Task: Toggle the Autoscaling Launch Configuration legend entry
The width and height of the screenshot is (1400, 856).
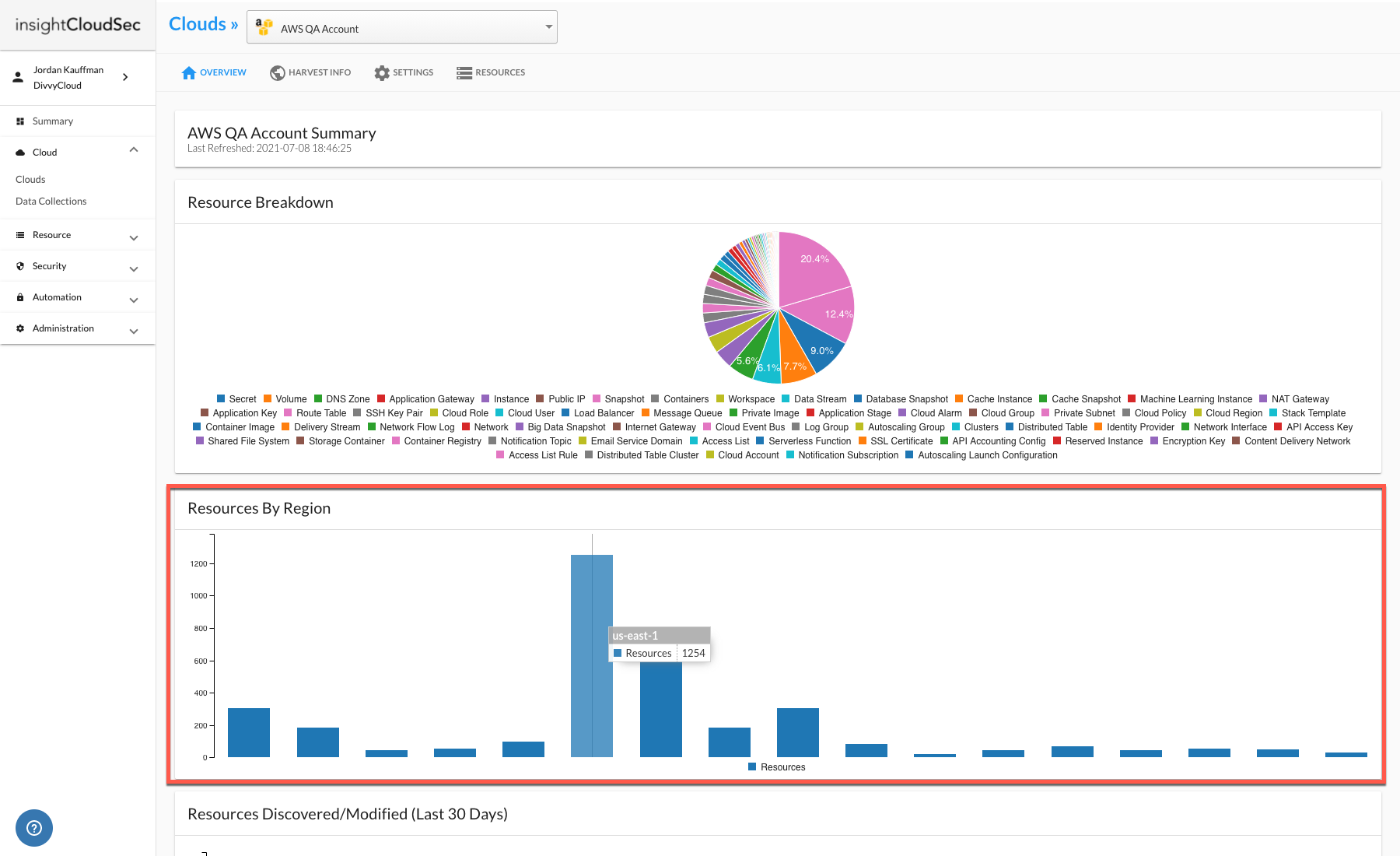Action: coord(982,455)
